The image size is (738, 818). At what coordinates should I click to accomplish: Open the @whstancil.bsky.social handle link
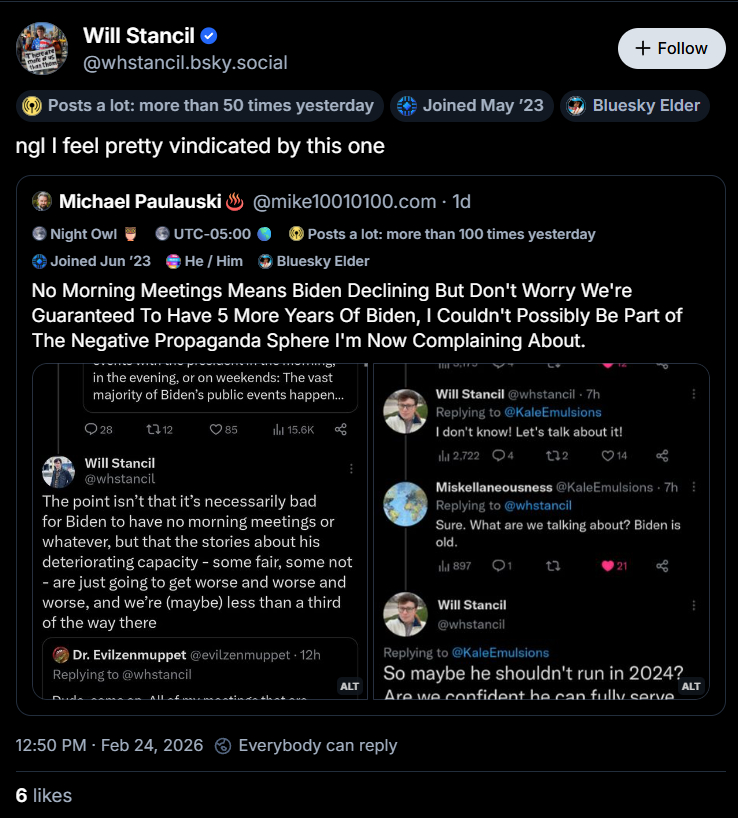[x=185, y=62]
